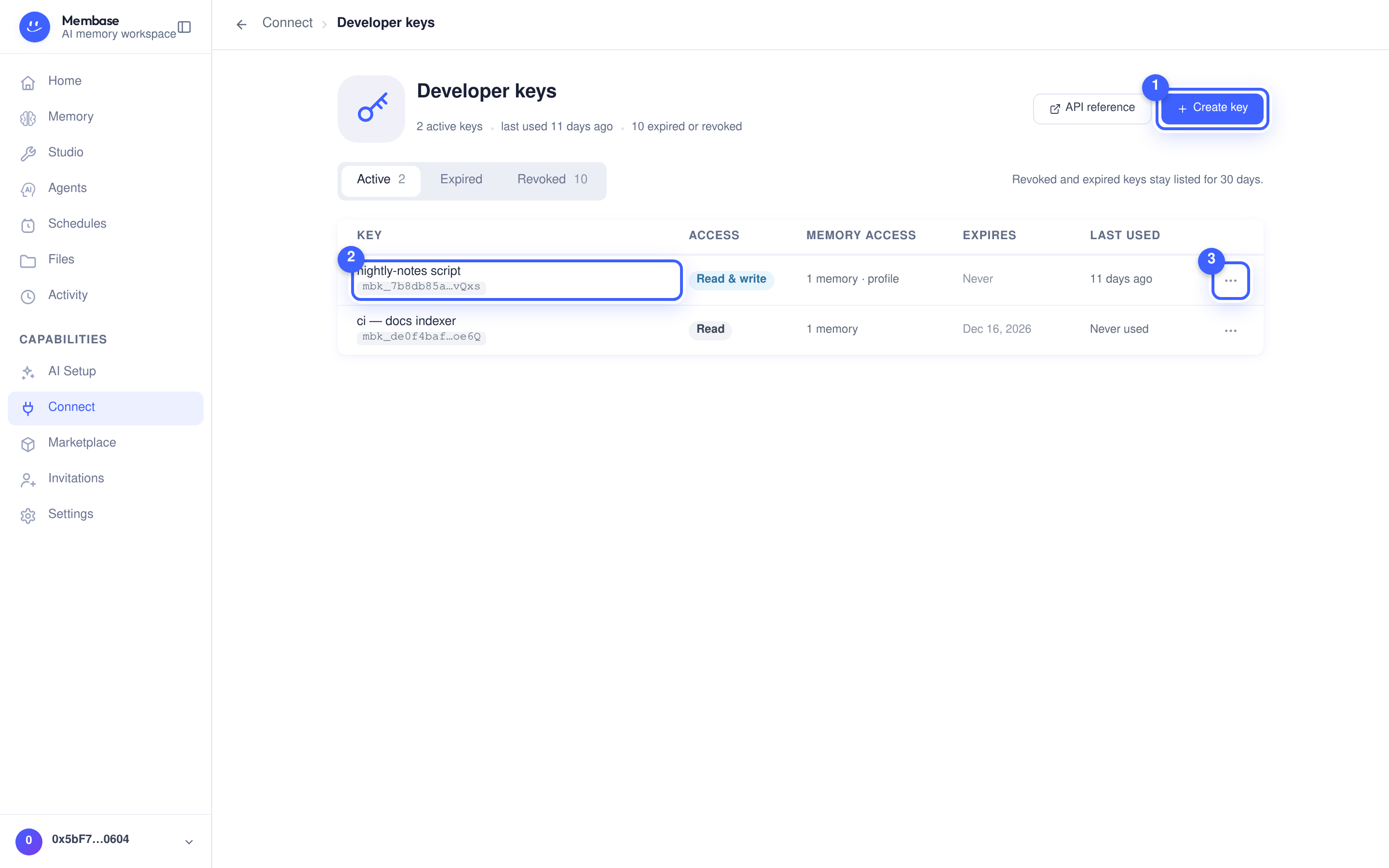Open Schedules via the clock icon
1389x868 pixels.
[x=27, y=224]
